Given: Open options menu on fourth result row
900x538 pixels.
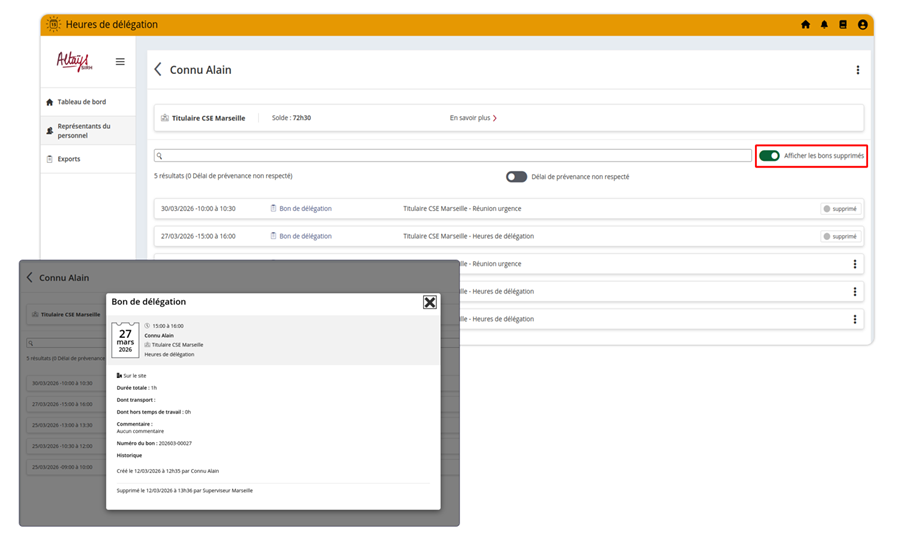Looking at the screenshot, I should pyautogui.click(x=854, y=292).
